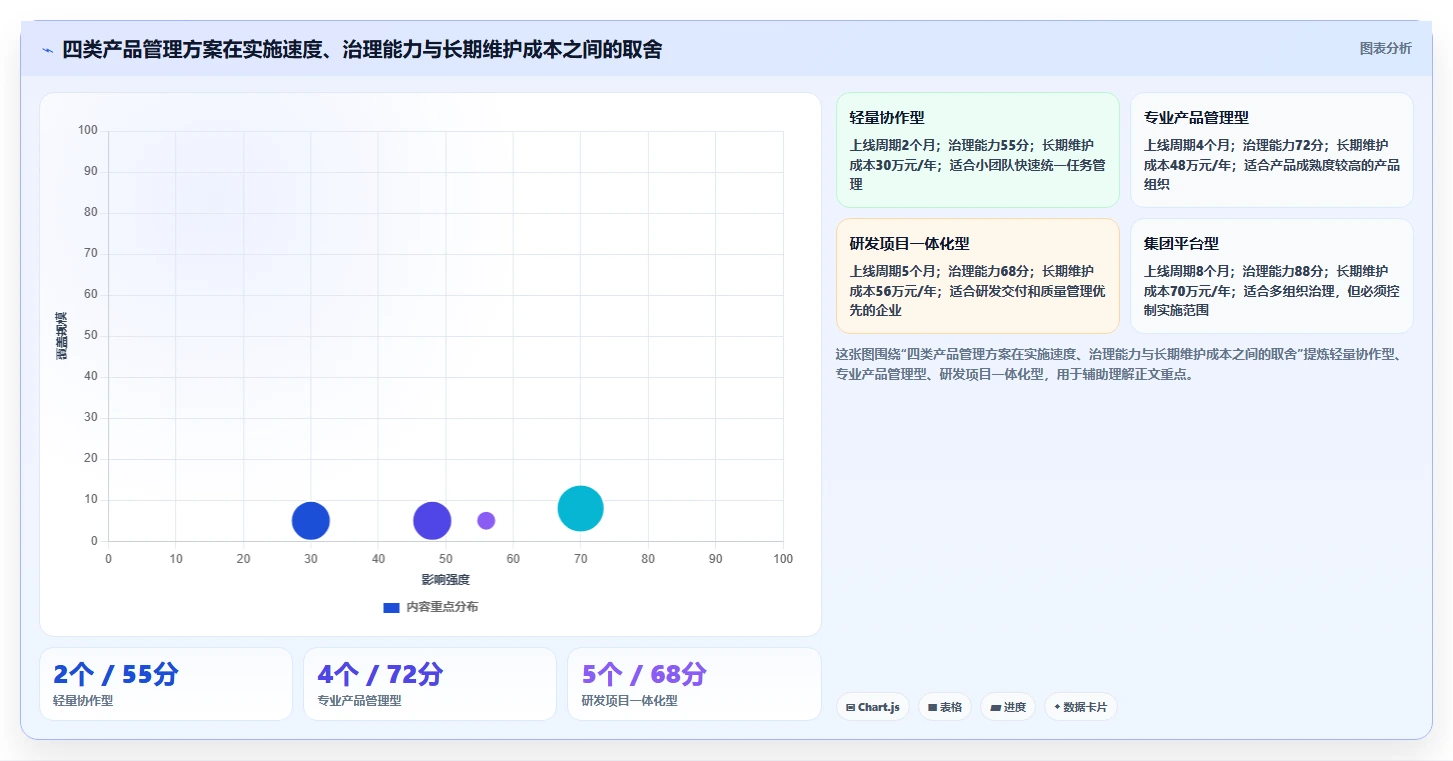Click the 轻量协作型 label under 2个 / 55分

[83, 701]
